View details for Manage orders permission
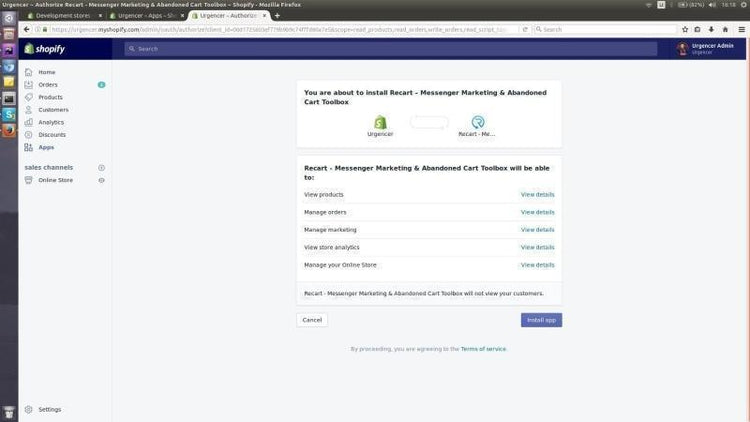 (537, 212)
